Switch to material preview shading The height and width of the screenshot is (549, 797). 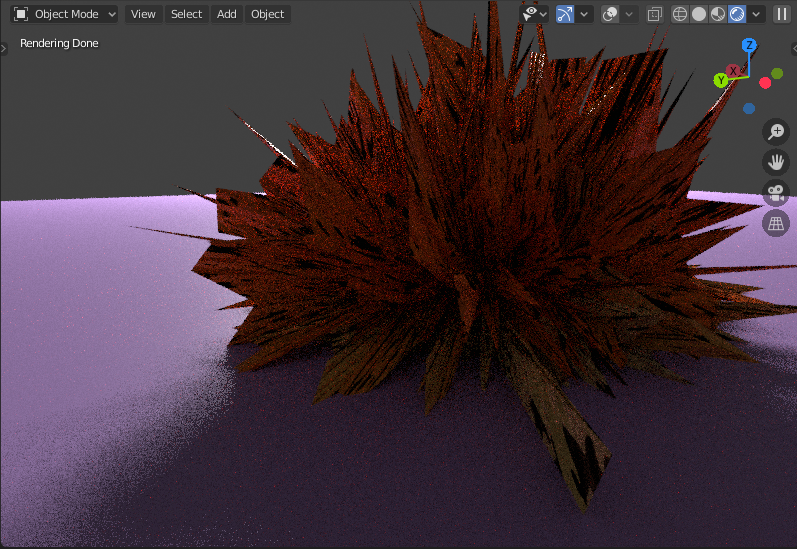point(718,14)
